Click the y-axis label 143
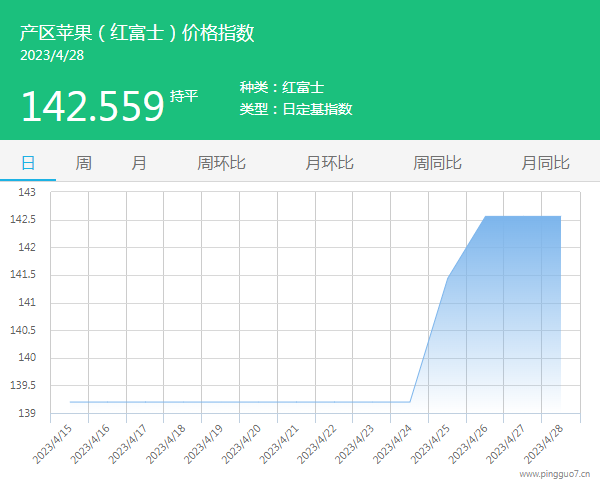Viewport: 600px width, 480px height. click(x=27, y=192)
